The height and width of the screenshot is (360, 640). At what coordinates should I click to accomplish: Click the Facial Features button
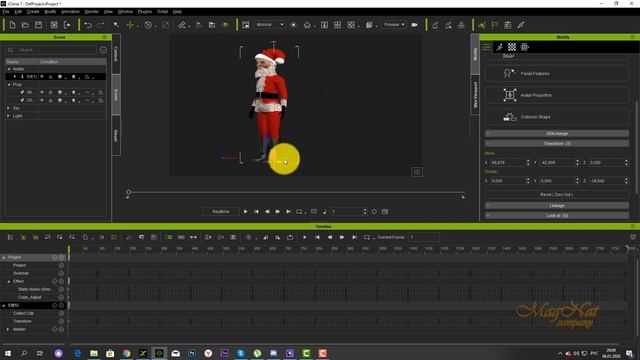(557, 73)
